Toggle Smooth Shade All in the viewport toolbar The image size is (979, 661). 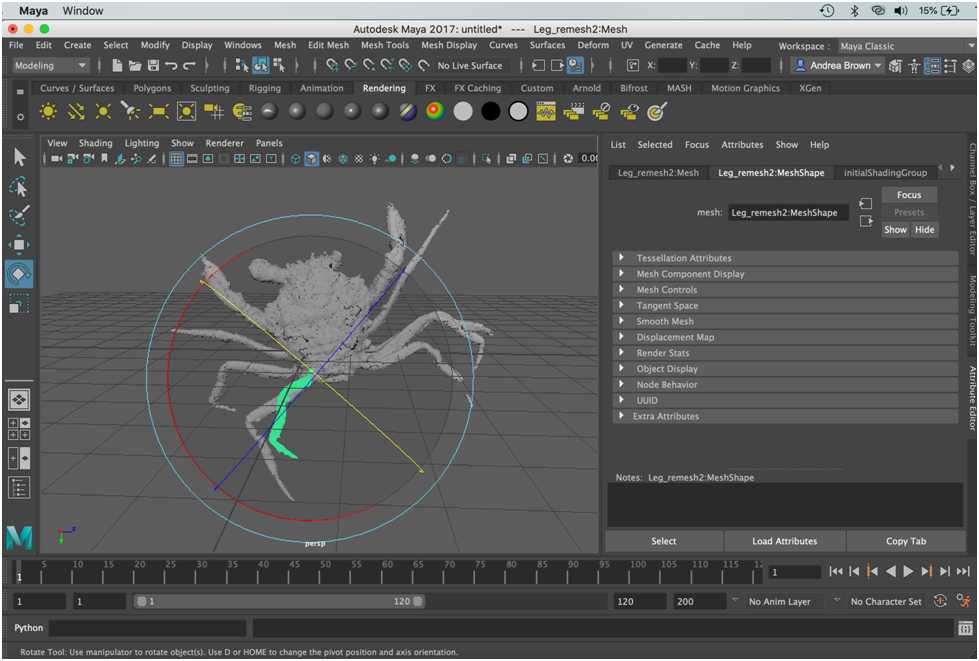point(312,159)
